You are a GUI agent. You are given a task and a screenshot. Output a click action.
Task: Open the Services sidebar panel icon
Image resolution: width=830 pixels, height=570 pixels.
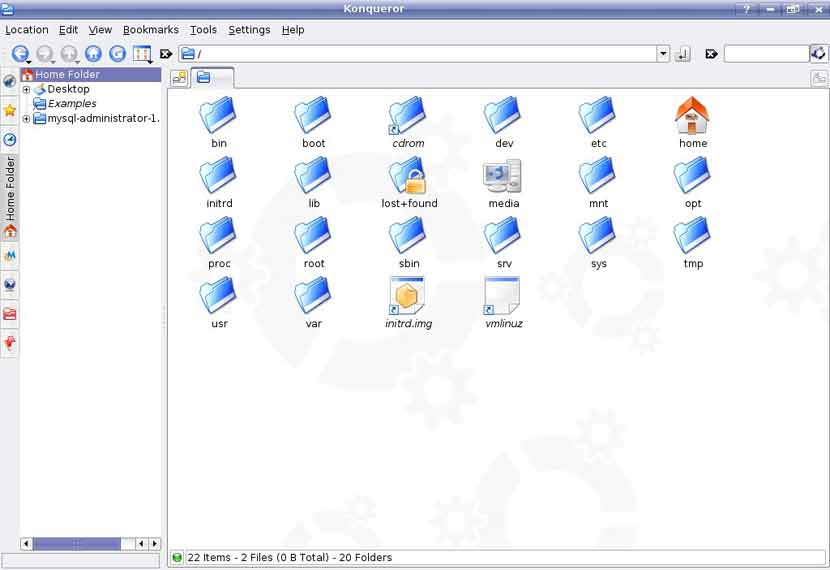tap(10, 343)
